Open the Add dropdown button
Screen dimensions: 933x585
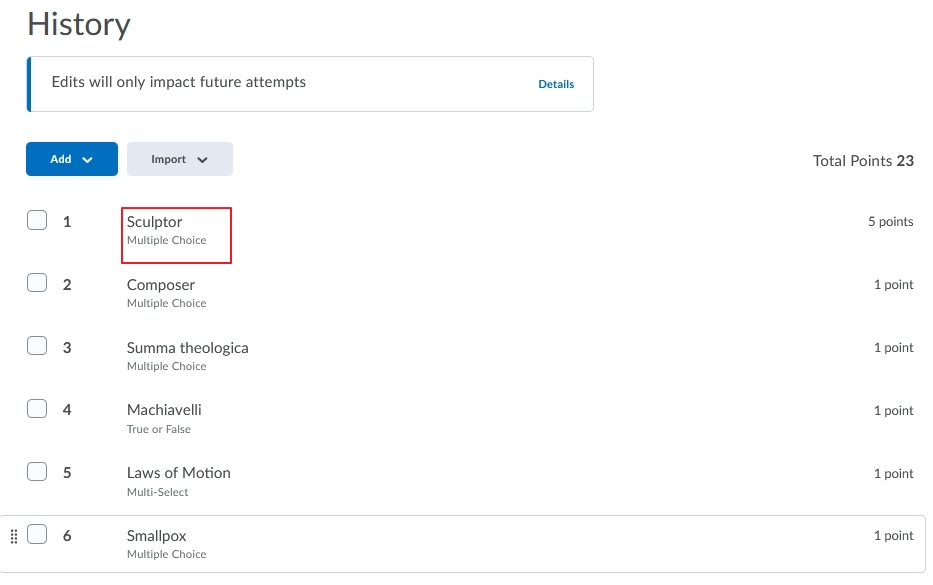[x=72, y=159]
